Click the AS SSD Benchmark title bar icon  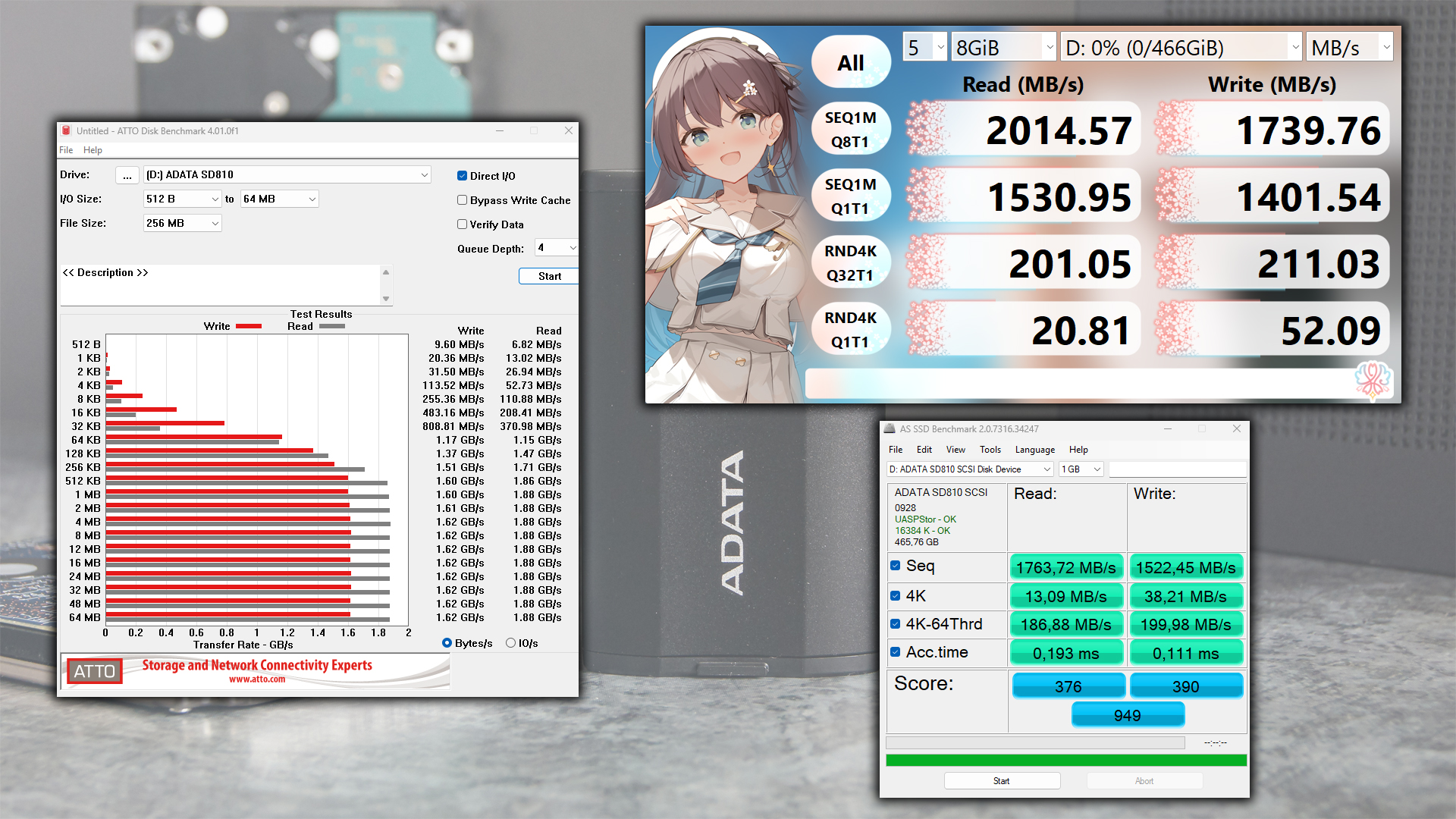[890, 429]
